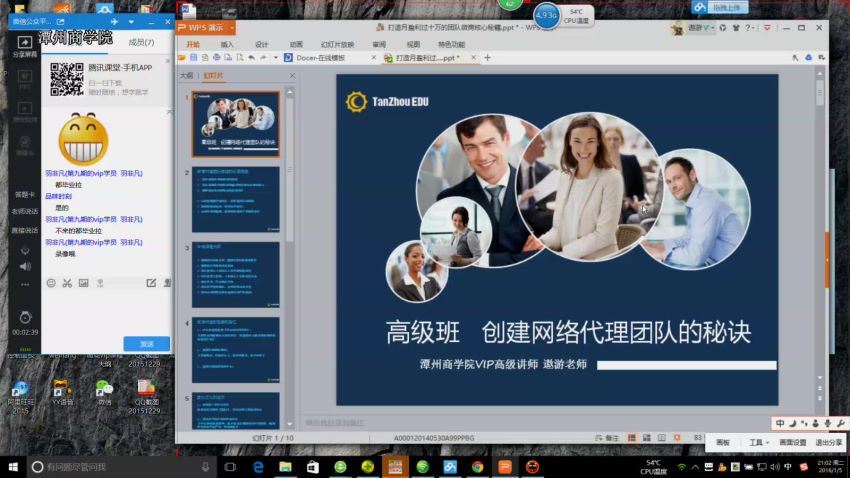Open the Windows Start menu

point(13,467)
